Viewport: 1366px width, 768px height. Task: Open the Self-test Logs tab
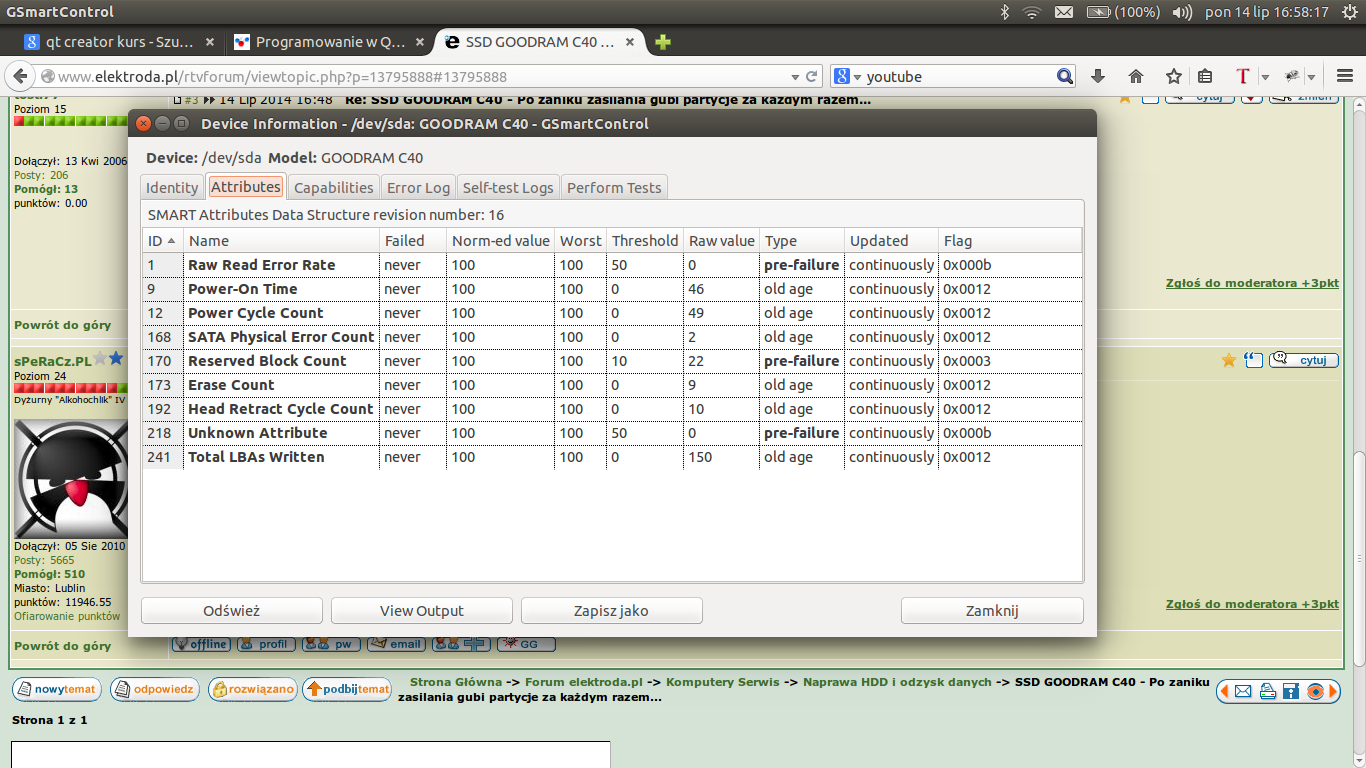[508, 187]
